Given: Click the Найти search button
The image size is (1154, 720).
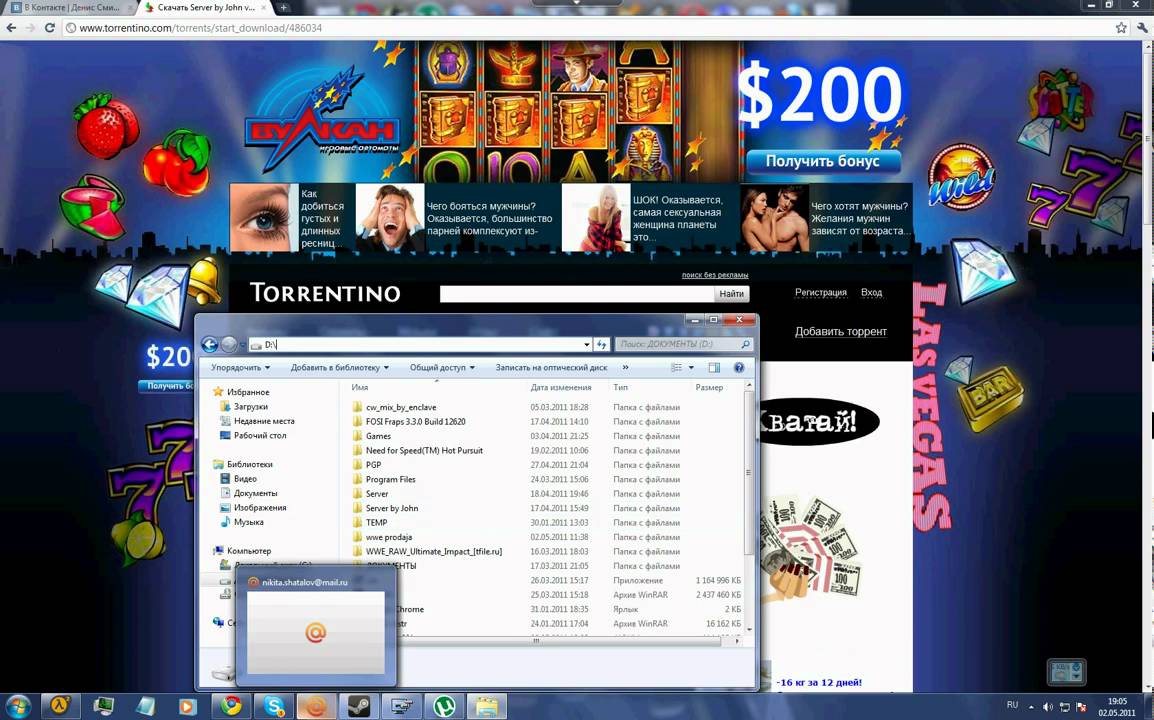Looking at the screenshot, I should coord(731,294).
